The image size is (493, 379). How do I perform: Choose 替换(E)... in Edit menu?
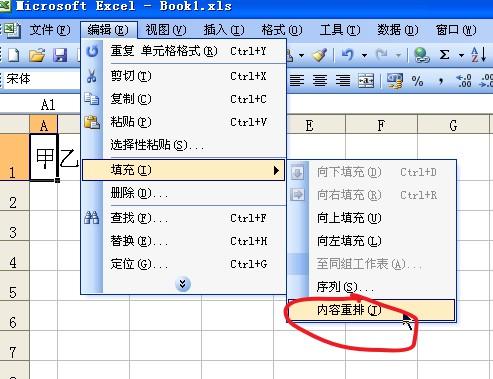[183, 241]
